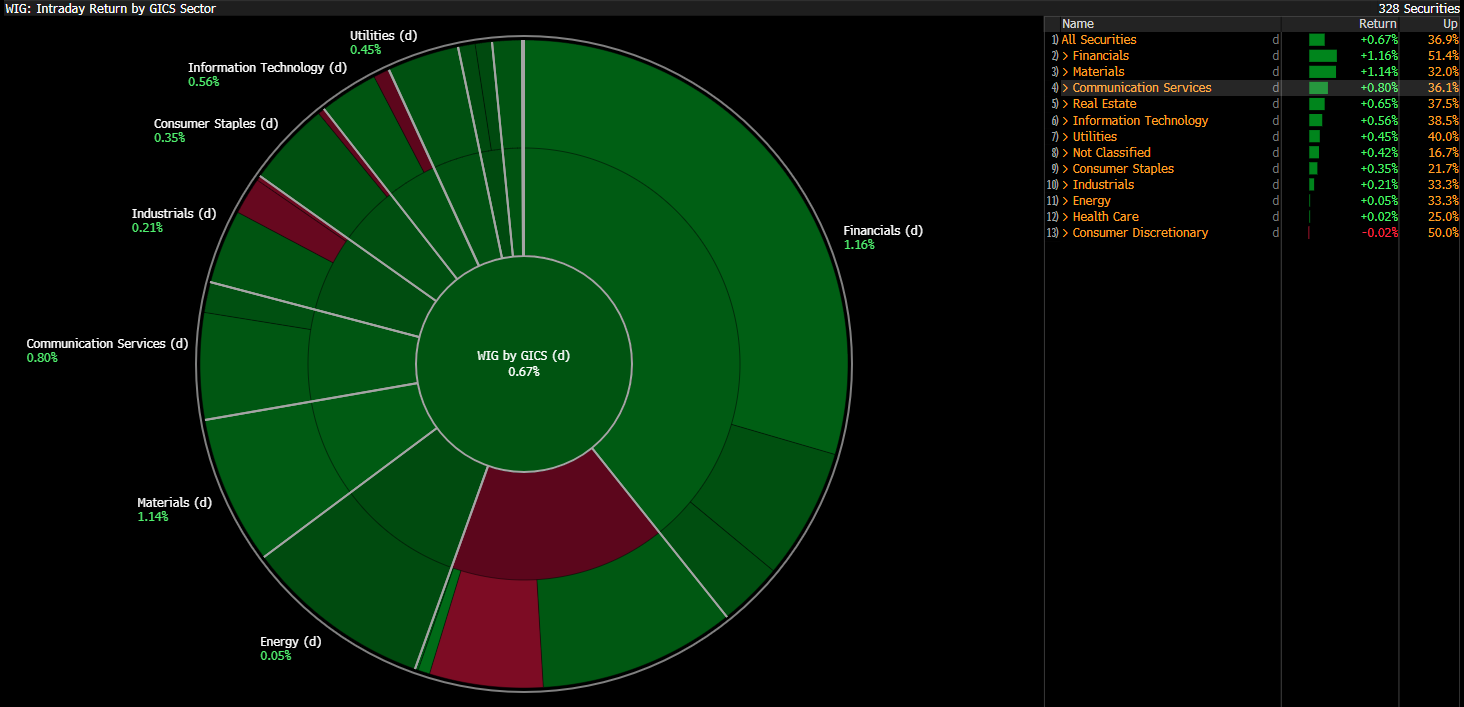Click the Materials label beside the chart

pyautogui.click(x=174, y=503)
